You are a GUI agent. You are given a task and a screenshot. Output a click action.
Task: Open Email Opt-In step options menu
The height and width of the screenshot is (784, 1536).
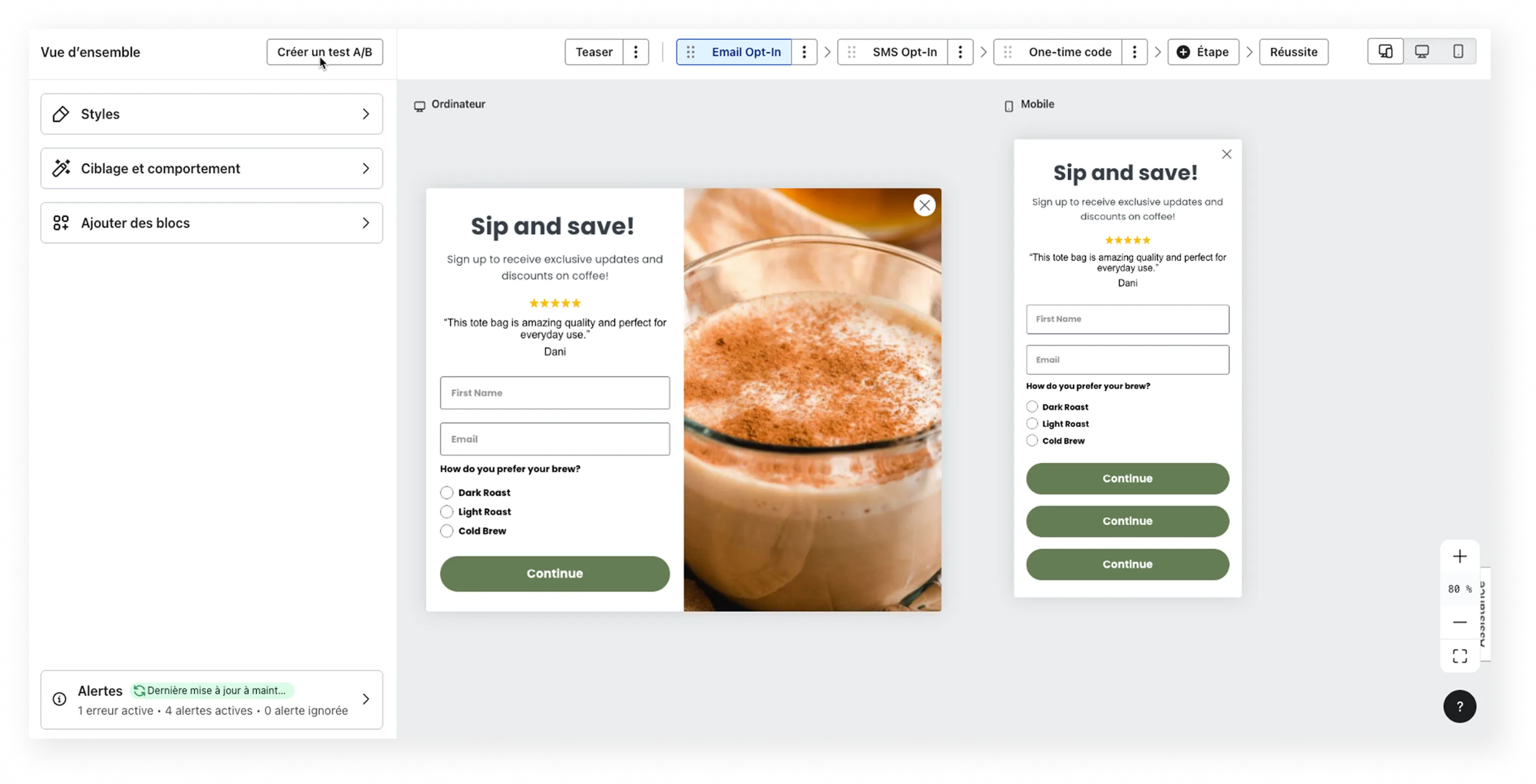coord(804,52)
